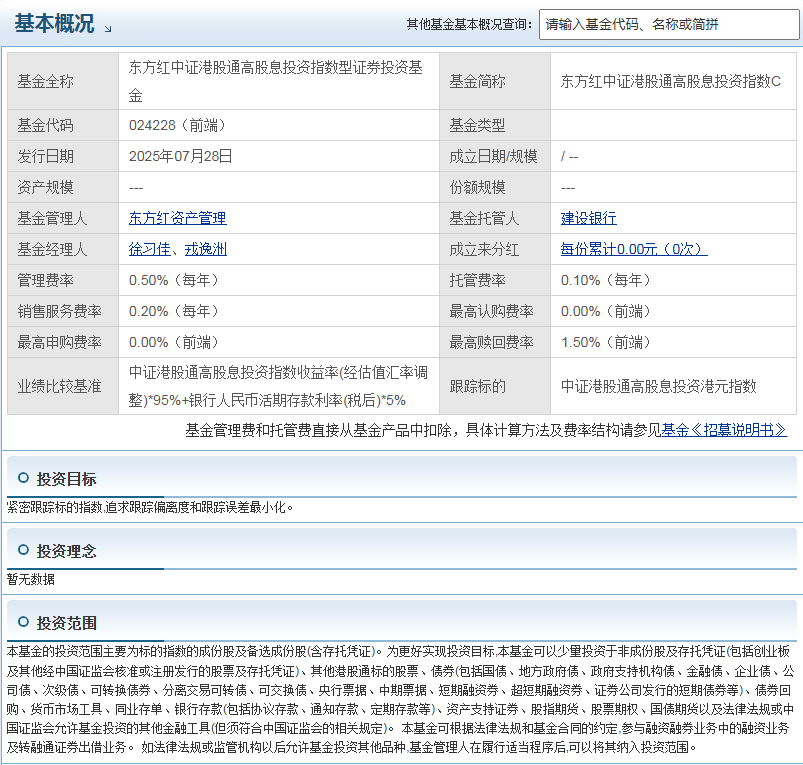
Task: Open fund manager 徐习佳 profile link
Action: pyautogui.click(x=150, y=249)
